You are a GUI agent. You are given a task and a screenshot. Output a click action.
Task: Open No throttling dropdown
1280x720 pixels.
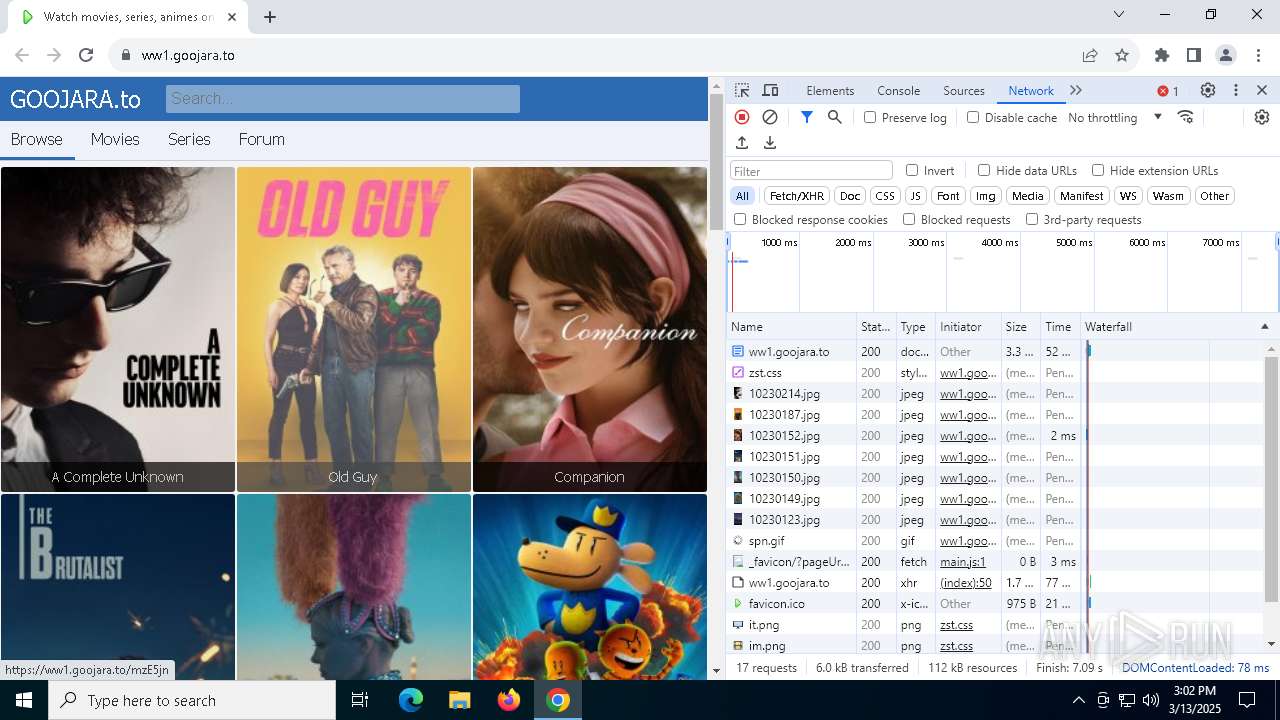point(1114,117)
